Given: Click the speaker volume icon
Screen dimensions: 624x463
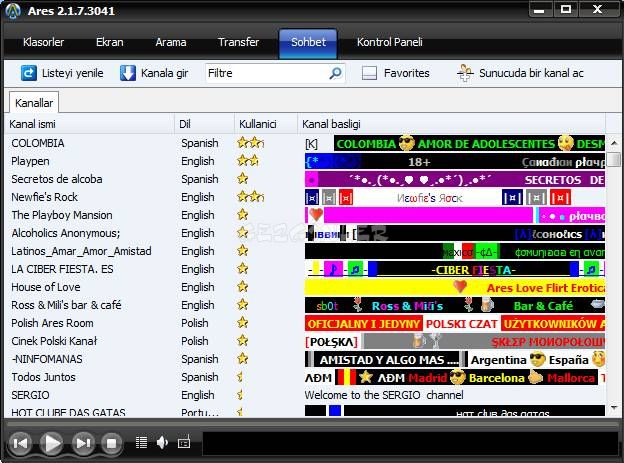Looking at the screenshot, I should click(x=162, y=442).
